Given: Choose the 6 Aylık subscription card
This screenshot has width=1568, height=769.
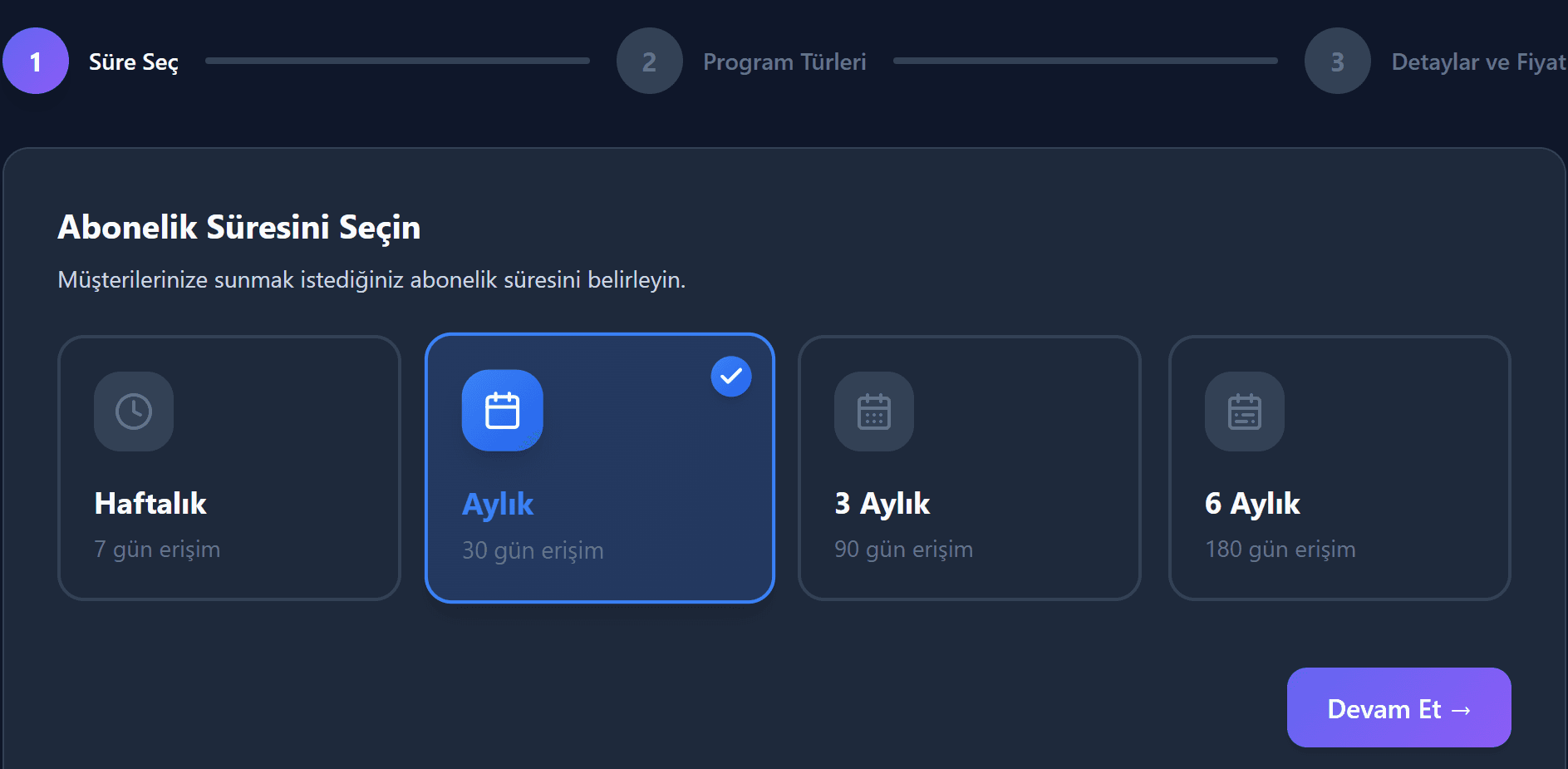Looking at the screenshot, I should pyautogui.click(x=1339, y=468).
